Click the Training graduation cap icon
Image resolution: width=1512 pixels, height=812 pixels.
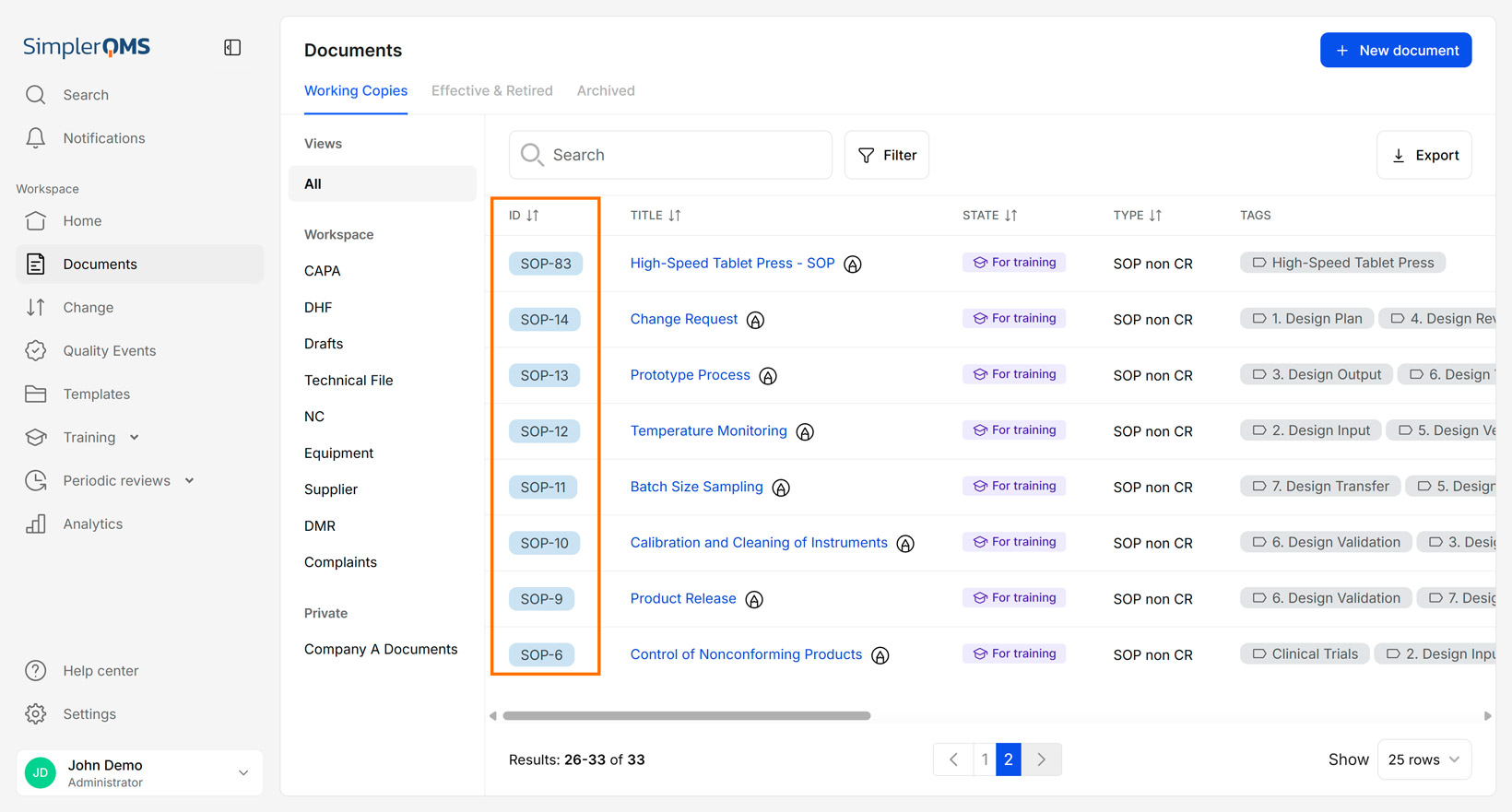tap(36, 438)
